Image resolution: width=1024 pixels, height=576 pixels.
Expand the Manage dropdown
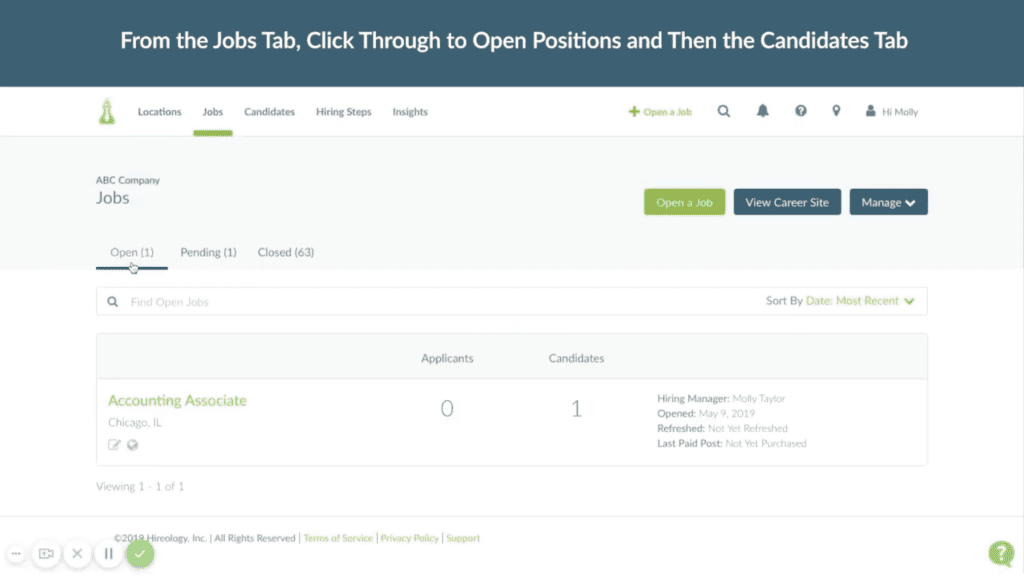pyautogui.click(x=888, y=202)
